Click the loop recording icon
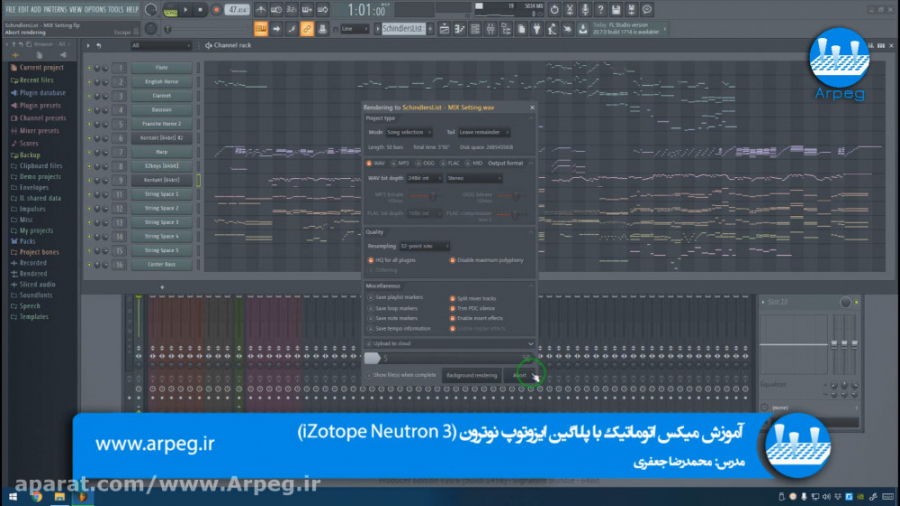The width and height of the screenshot is (900, 506). 323,10
